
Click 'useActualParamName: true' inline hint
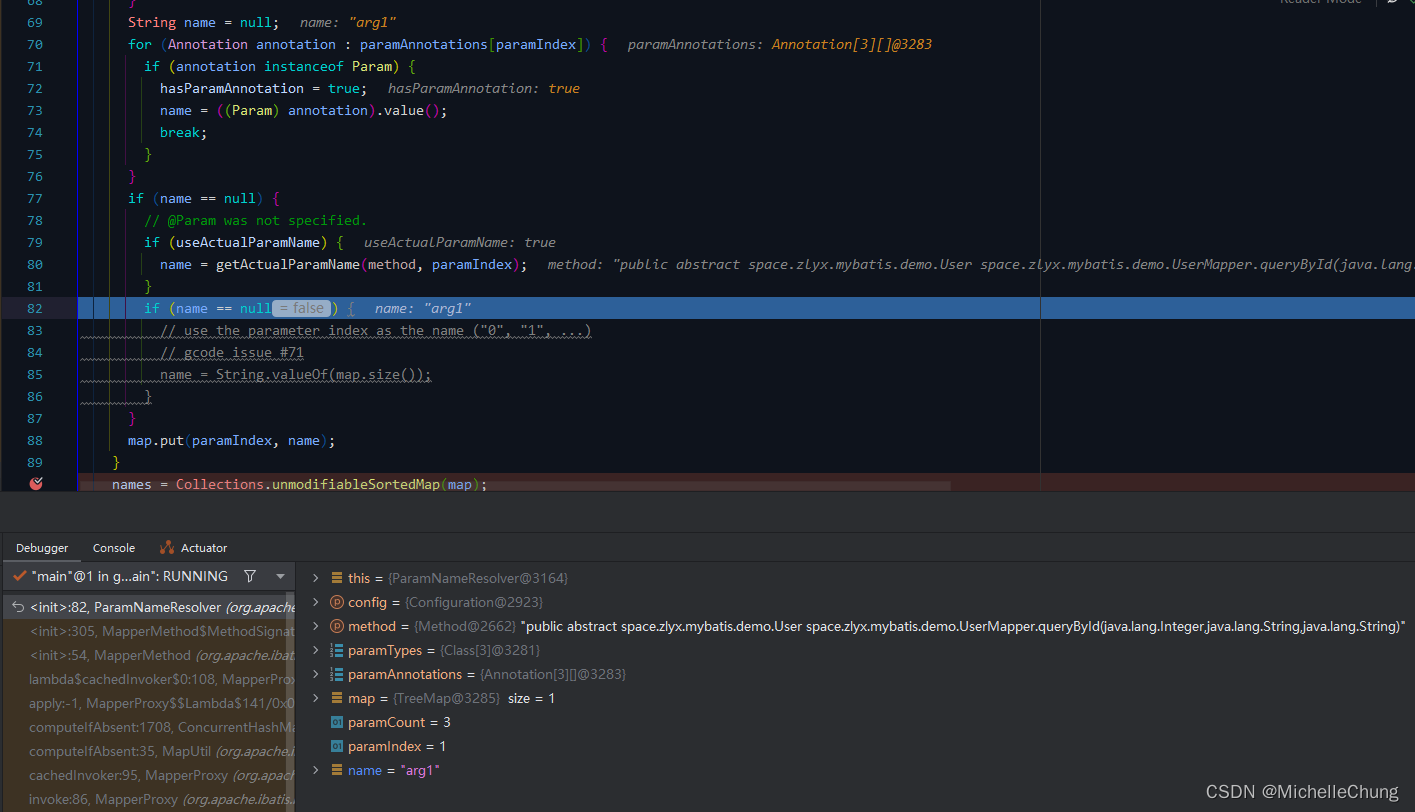pyautogui.click(x=460, y=242)
